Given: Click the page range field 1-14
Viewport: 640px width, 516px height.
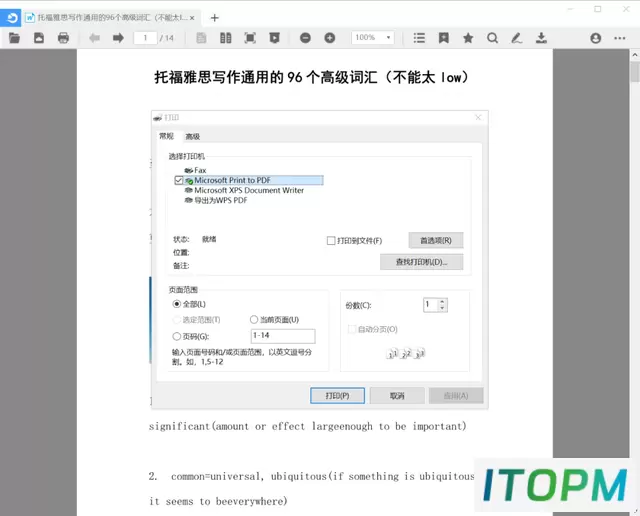Looking at the screenshot, I should coord(283,336).
